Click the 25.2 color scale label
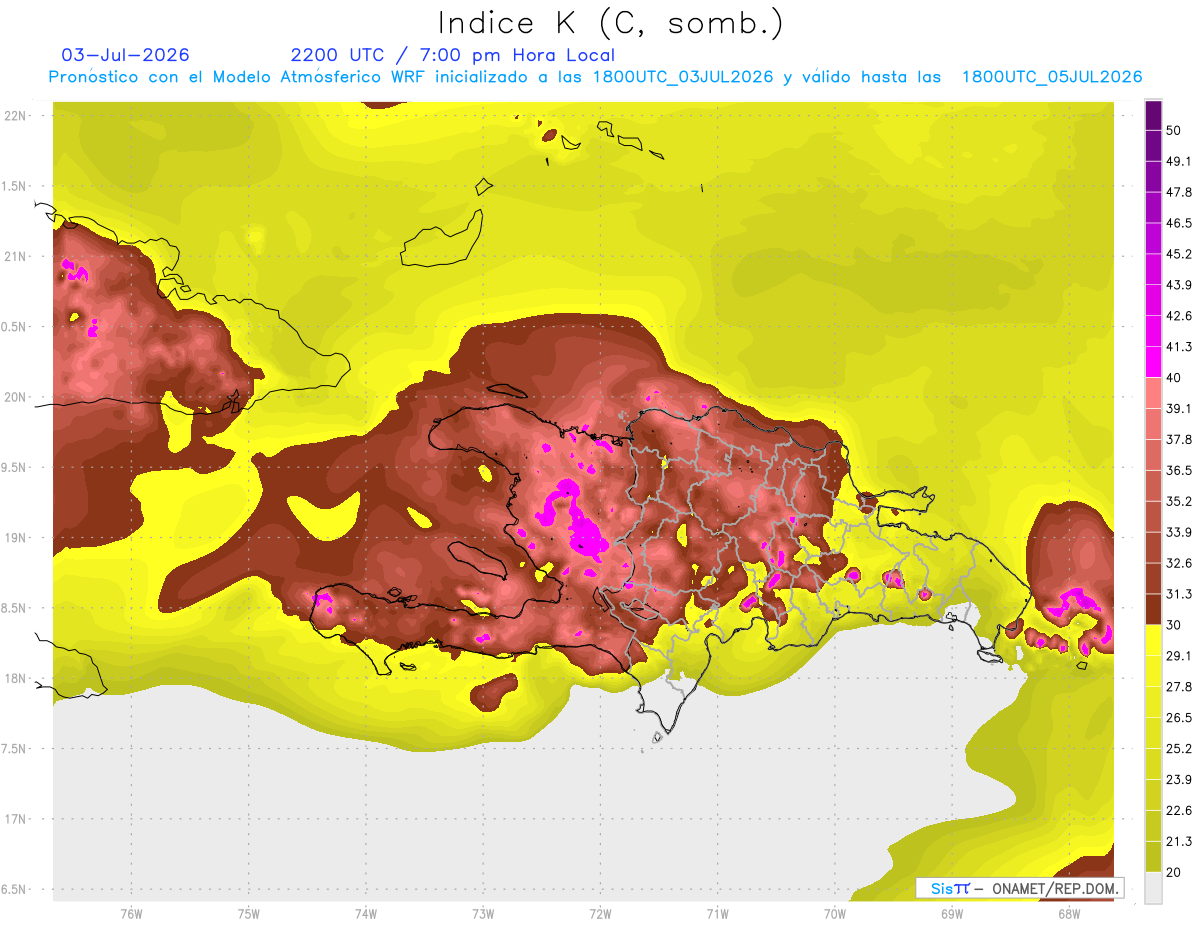1200x927 pixels. pos(1178,749)
